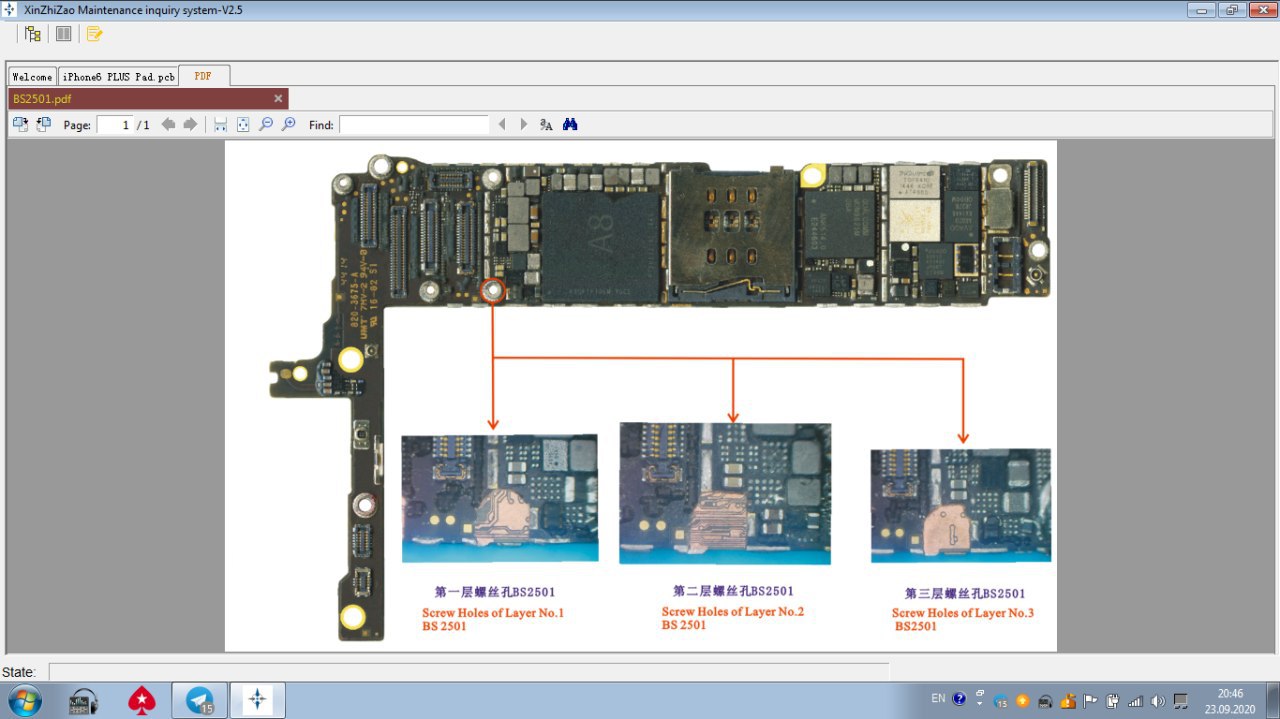Open the network signal tray icon
Viewport: 1280px width, 719px height.
tap(1135, 701)
